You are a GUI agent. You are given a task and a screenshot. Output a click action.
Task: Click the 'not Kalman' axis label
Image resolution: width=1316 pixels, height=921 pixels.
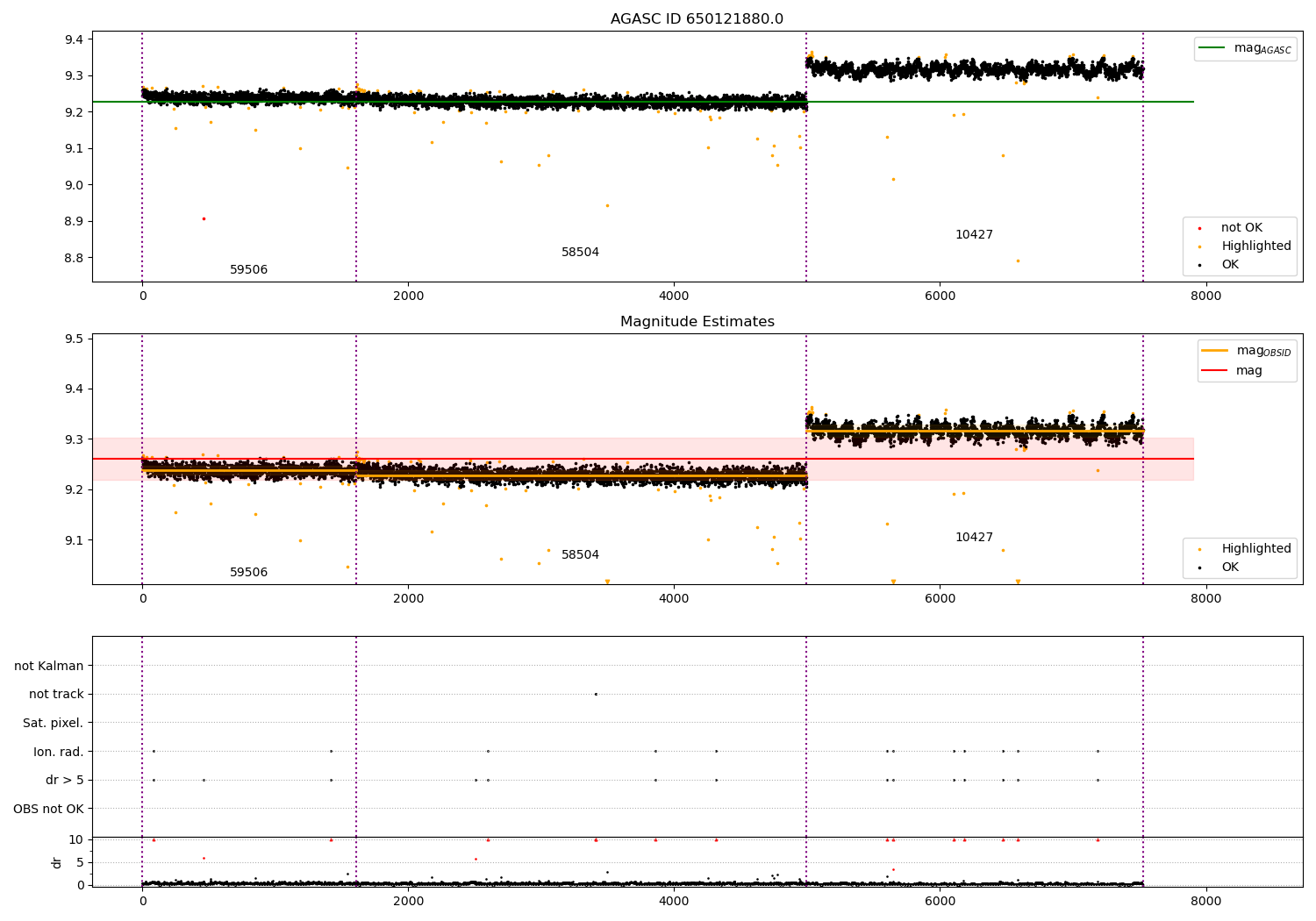pos(49,666)
